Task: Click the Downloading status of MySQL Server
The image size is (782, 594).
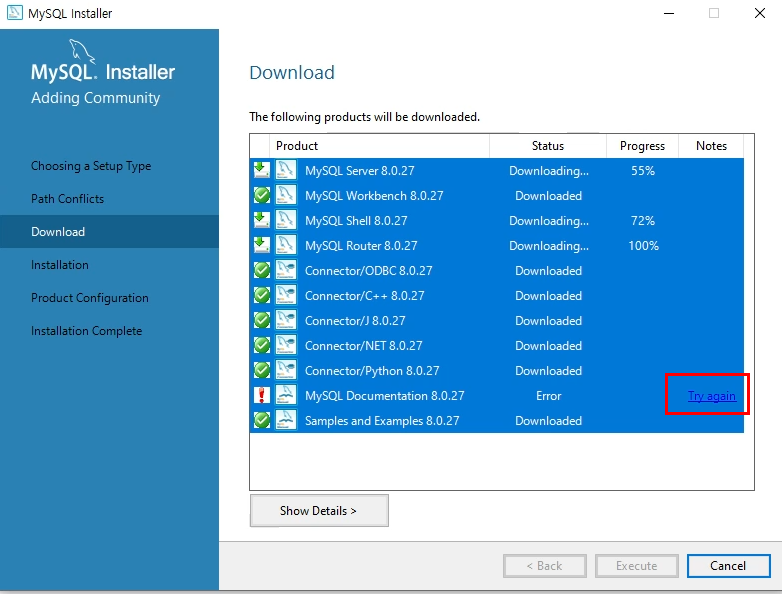Action: [549, 171]
